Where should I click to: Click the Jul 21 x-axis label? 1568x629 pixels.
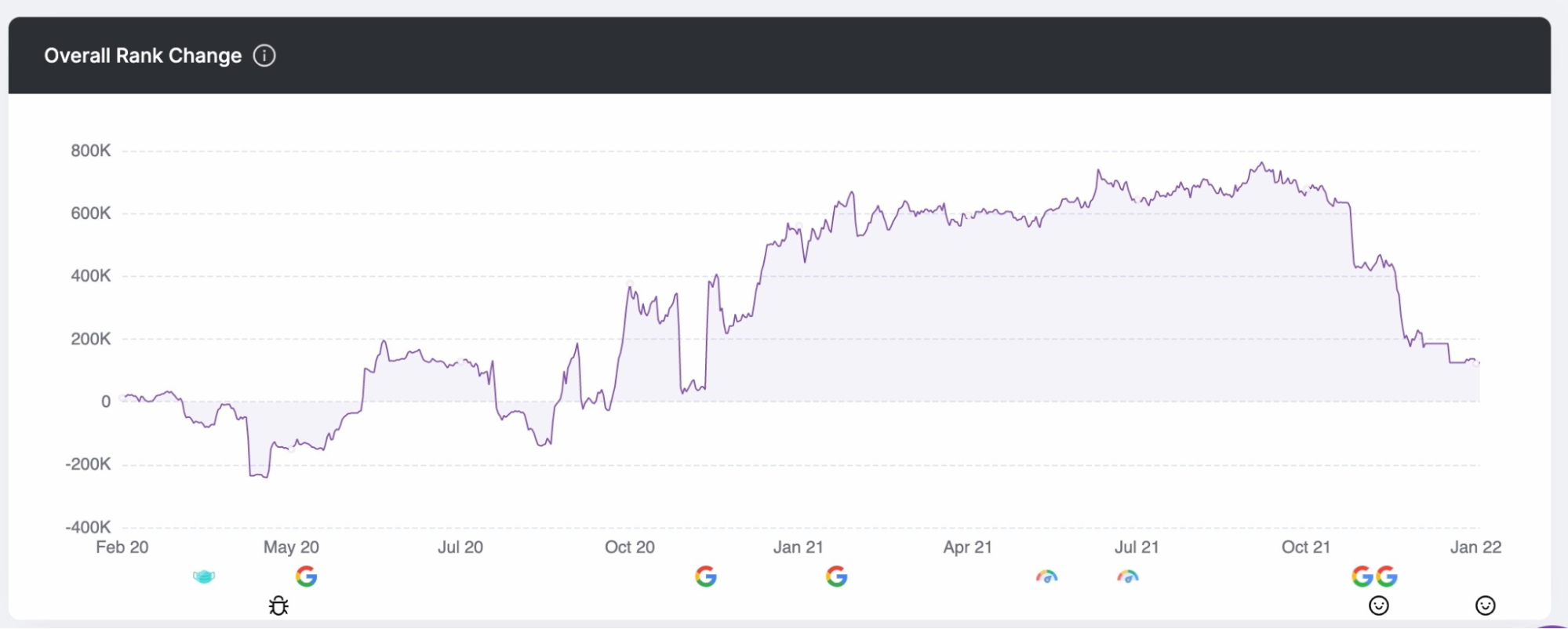coord(1137,547)
